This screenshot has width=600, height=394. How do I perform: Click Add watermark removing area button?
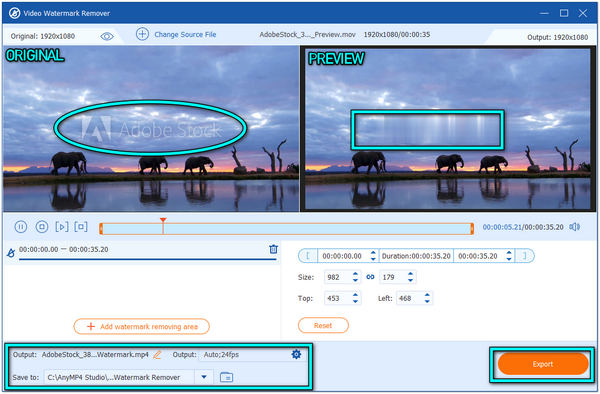click(142, 326)
